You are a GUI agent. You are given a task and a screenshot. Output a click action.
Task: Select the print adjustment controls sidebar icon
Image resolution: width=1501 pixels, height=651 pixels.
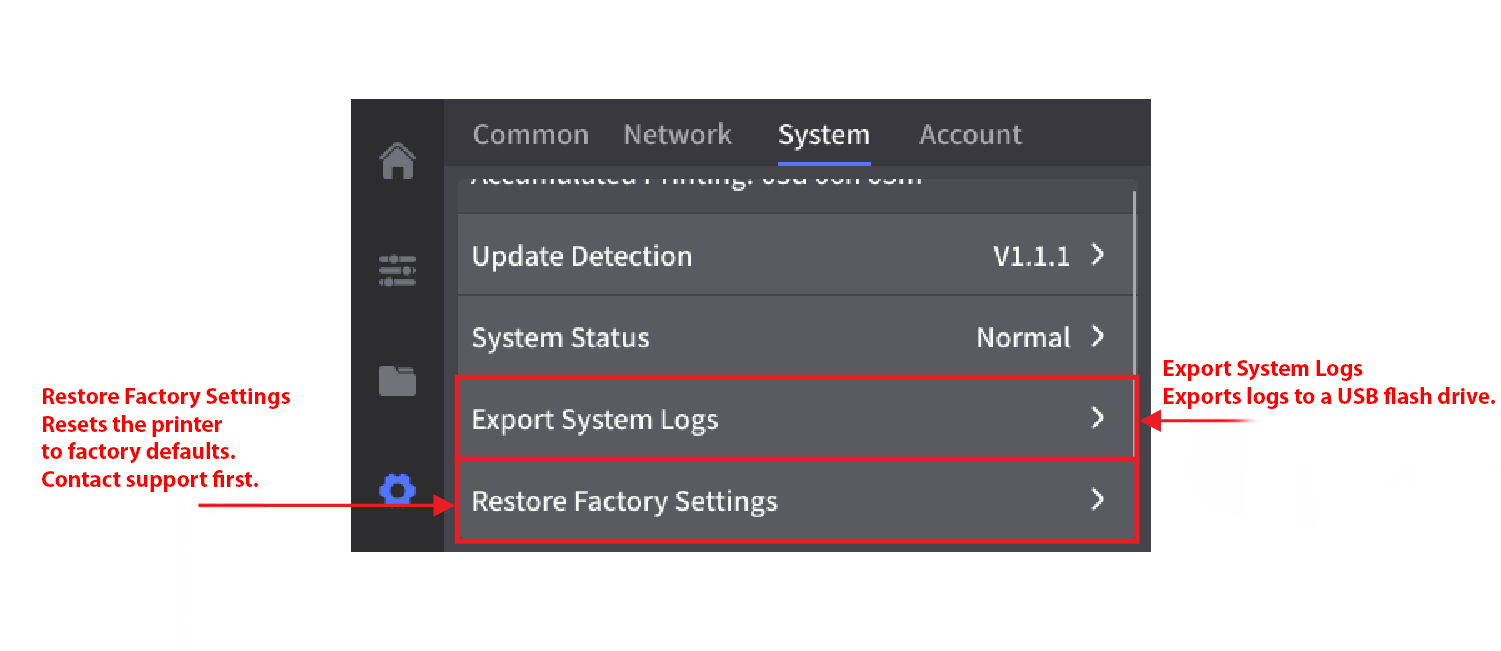[398, 270]
